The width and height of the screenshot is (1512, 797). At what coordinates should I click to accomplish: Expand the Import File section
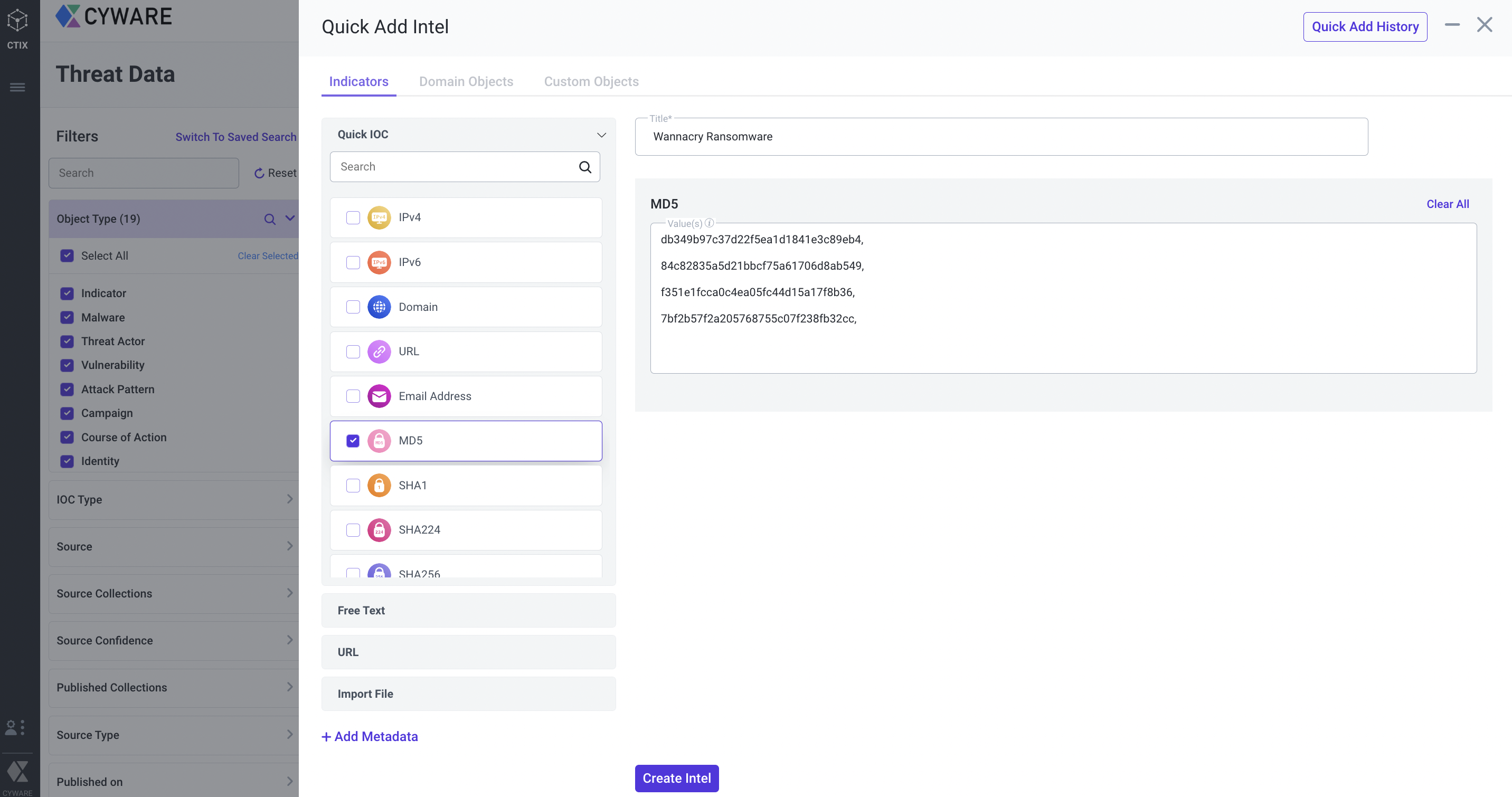pyautogui.click(x=468, y=694)
